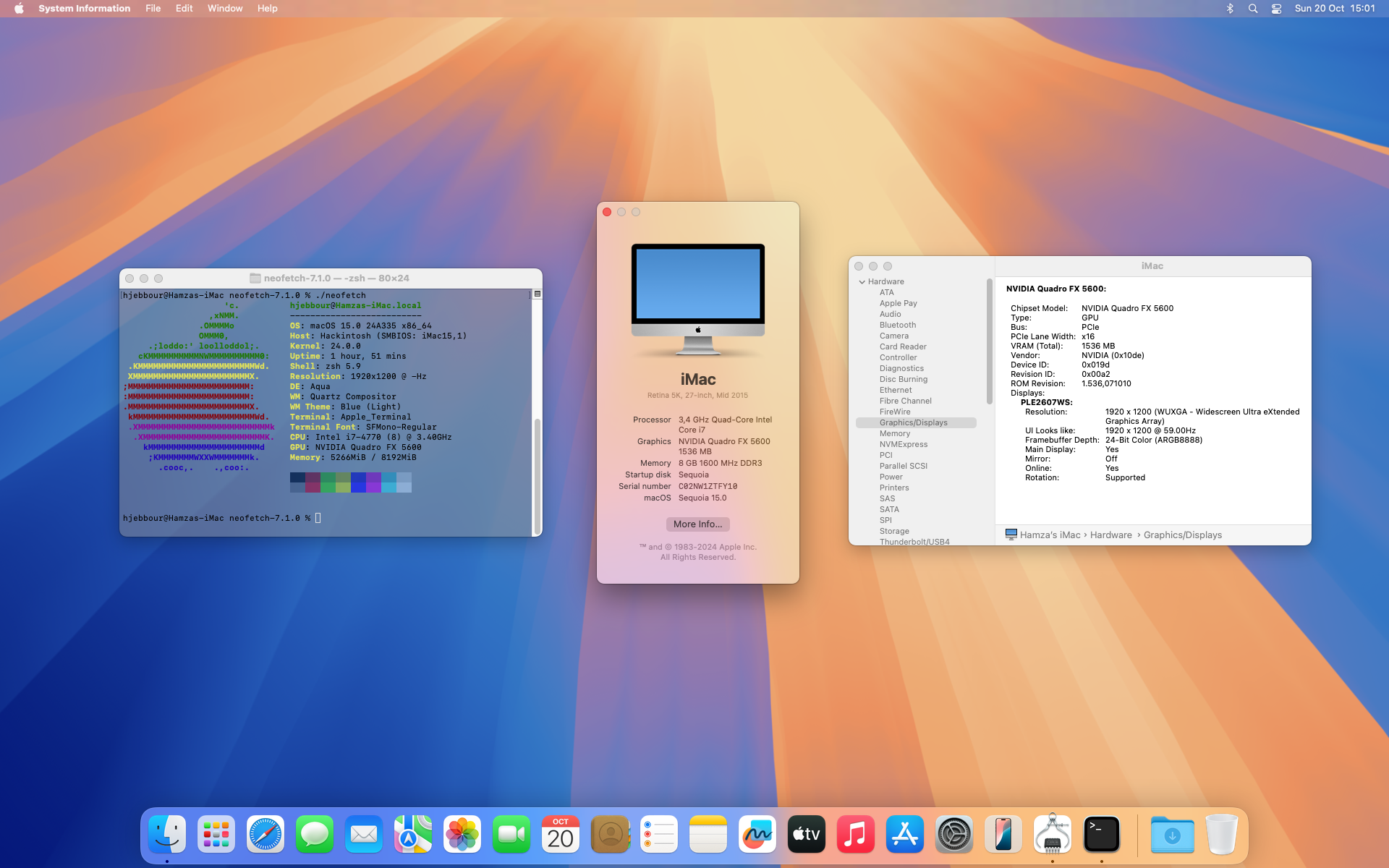Open Control Center in menu bar
1389x868 pixels.
pos(1276,9)
